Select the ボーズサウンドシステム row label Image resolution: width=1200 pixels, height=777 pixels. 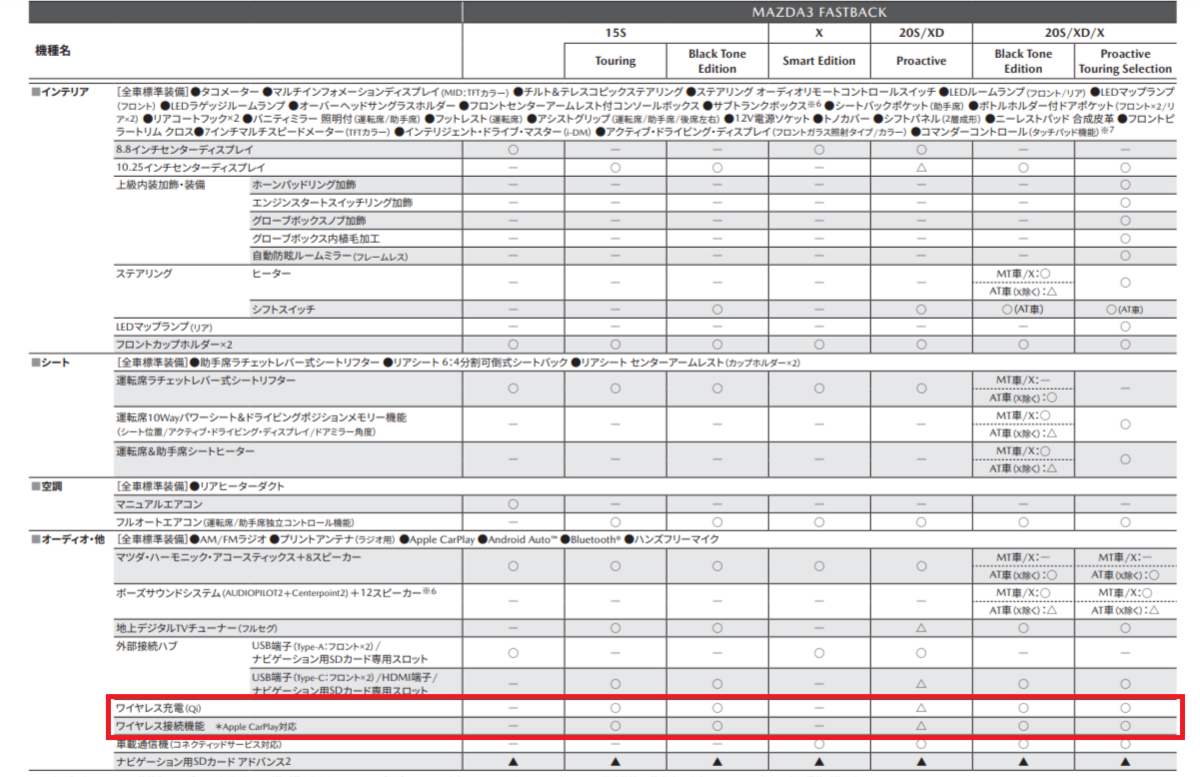point(276,592)
